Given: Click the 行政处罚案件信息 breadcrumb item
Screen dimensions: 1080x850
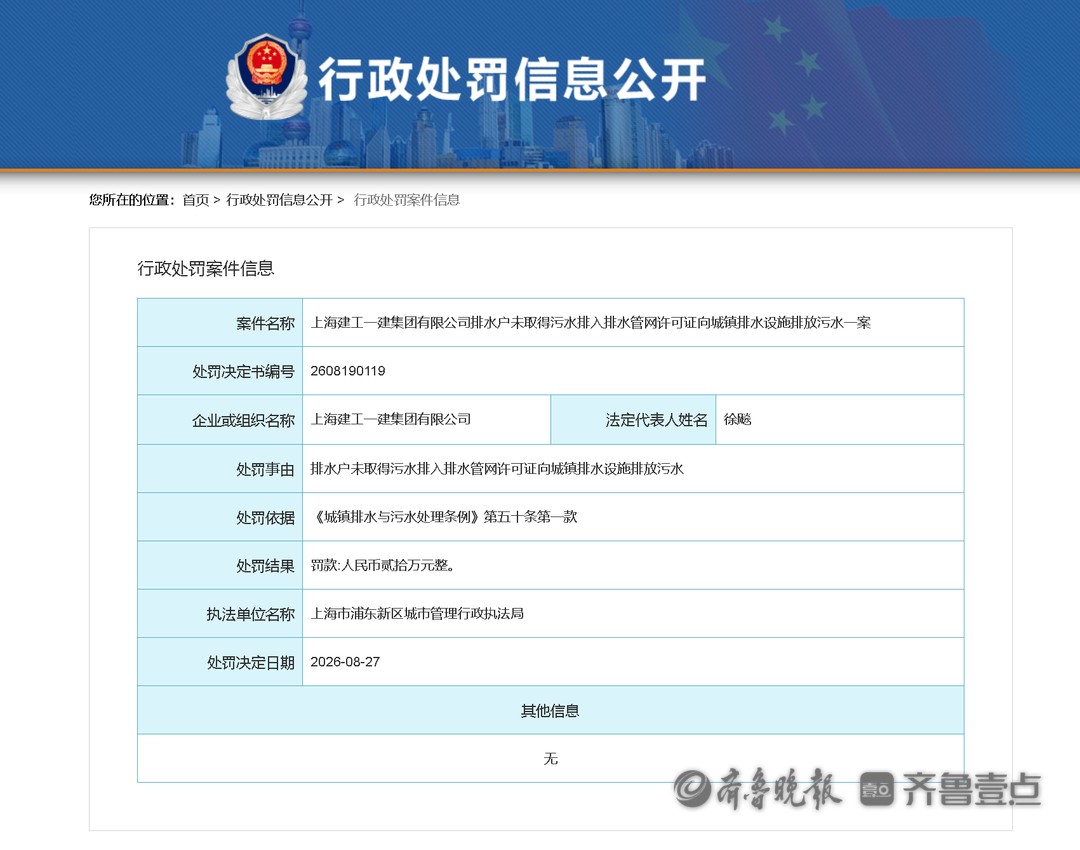Looking at the screenshot, I should click(x=406, y=200).
